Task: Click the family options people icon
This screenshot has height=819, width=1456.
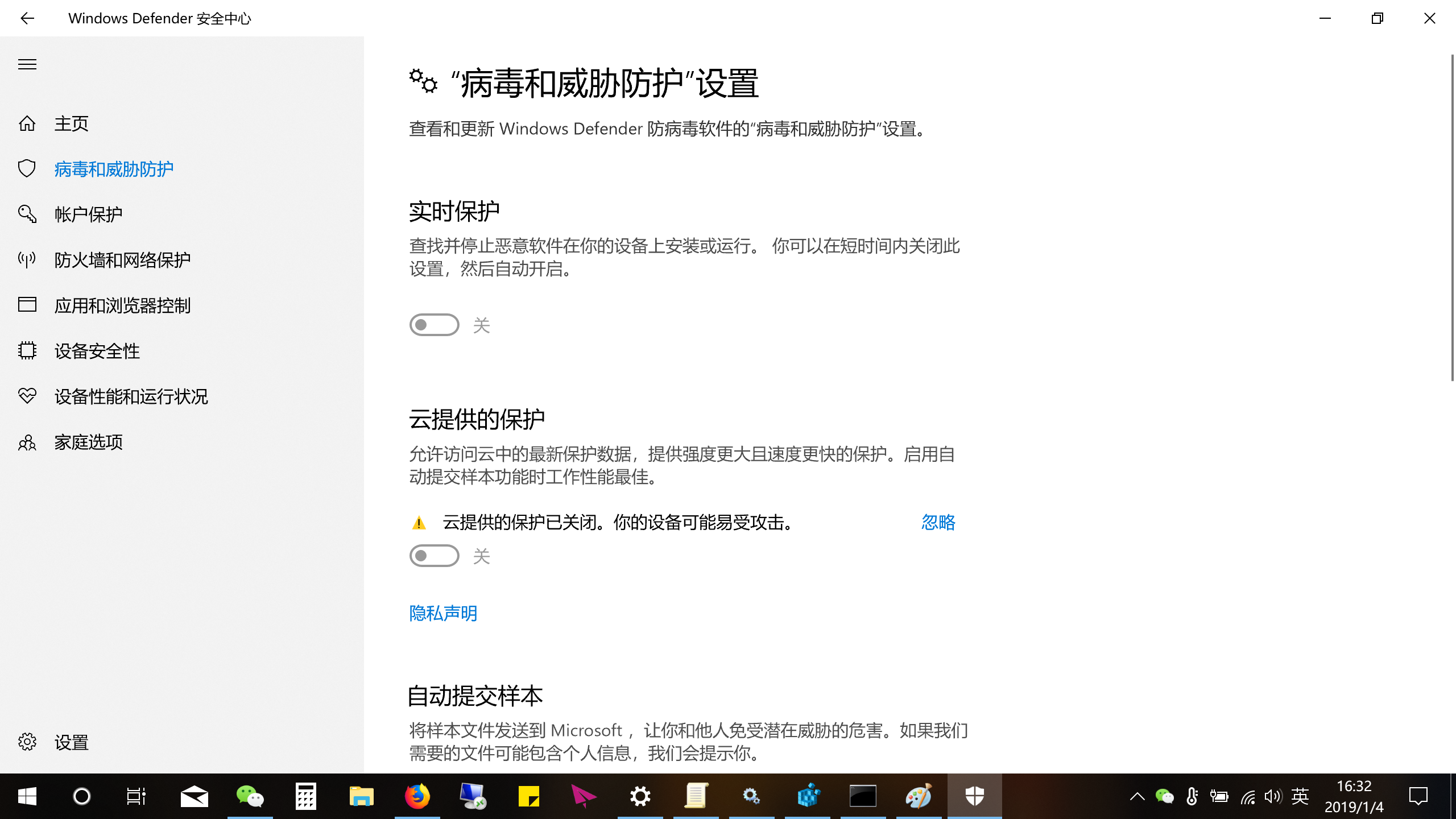Action: tap(27, 442)
